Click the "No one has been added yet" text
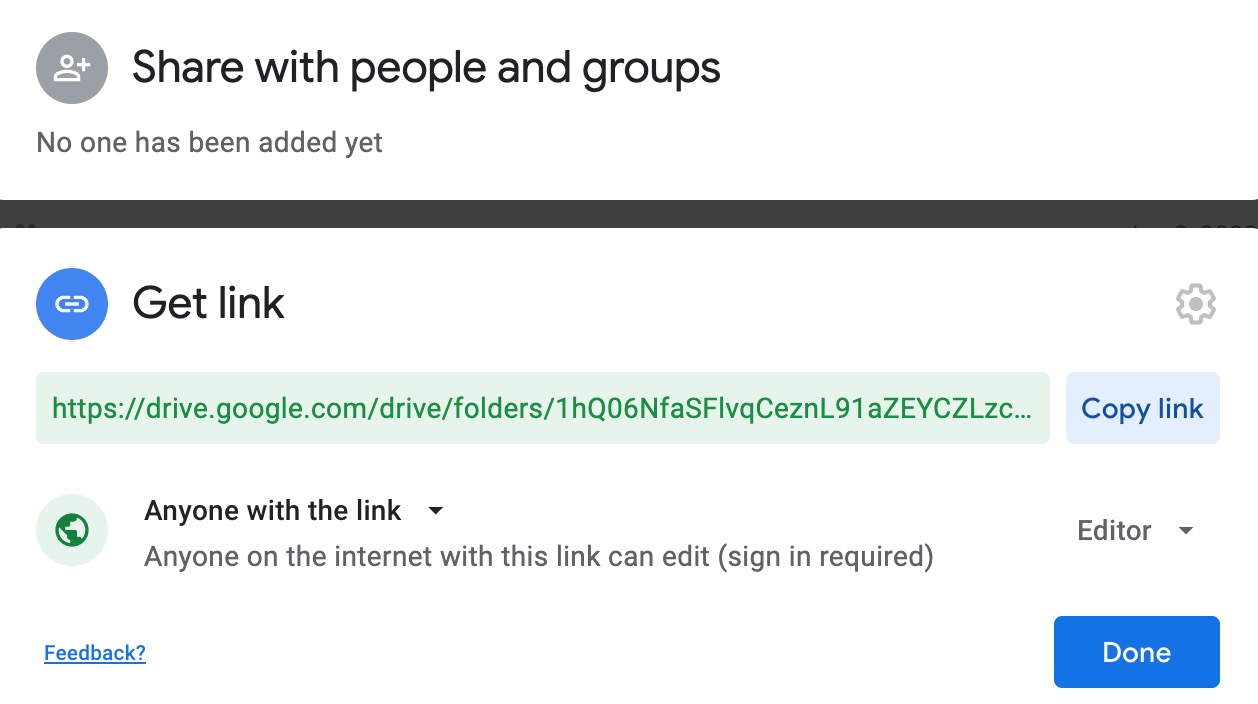The height and width of the screenshot is (704, 1258). tap(209, 143)
